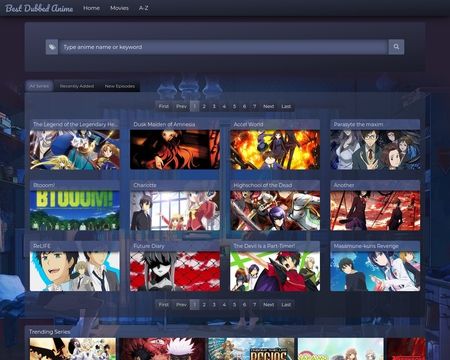Viewport: 450px width, 360px height.
Task: Click Next in the bottom pagination
Action: coord(268,305)
